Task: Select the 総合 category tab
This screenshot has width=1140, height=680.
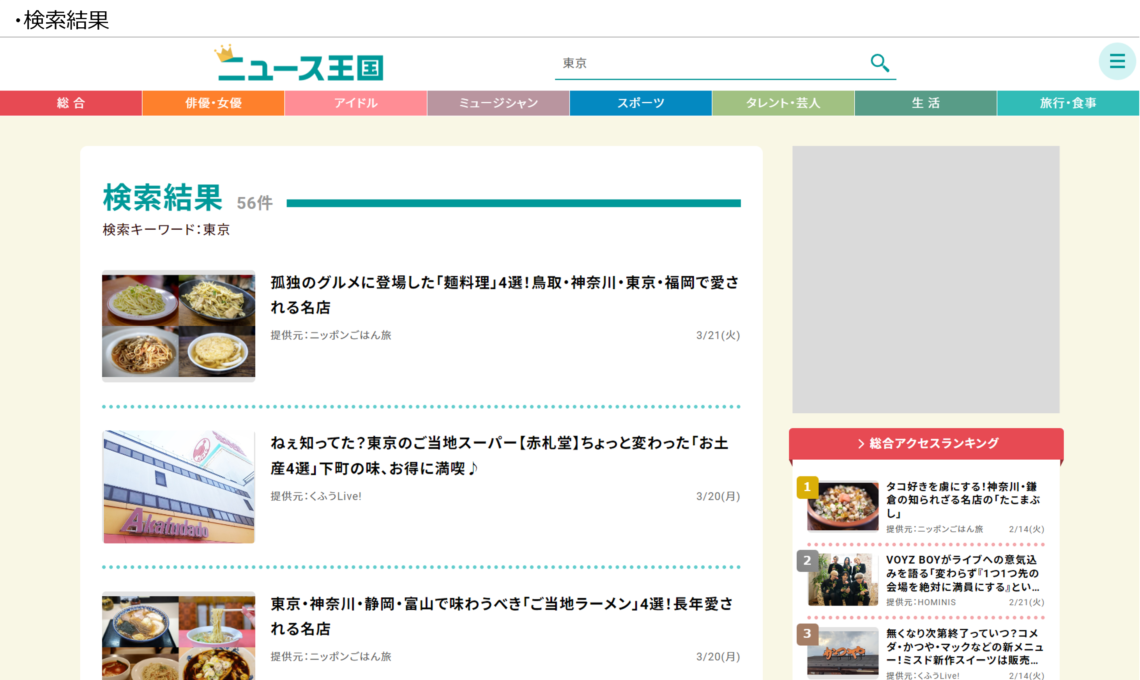Action: tap(71, 103)
